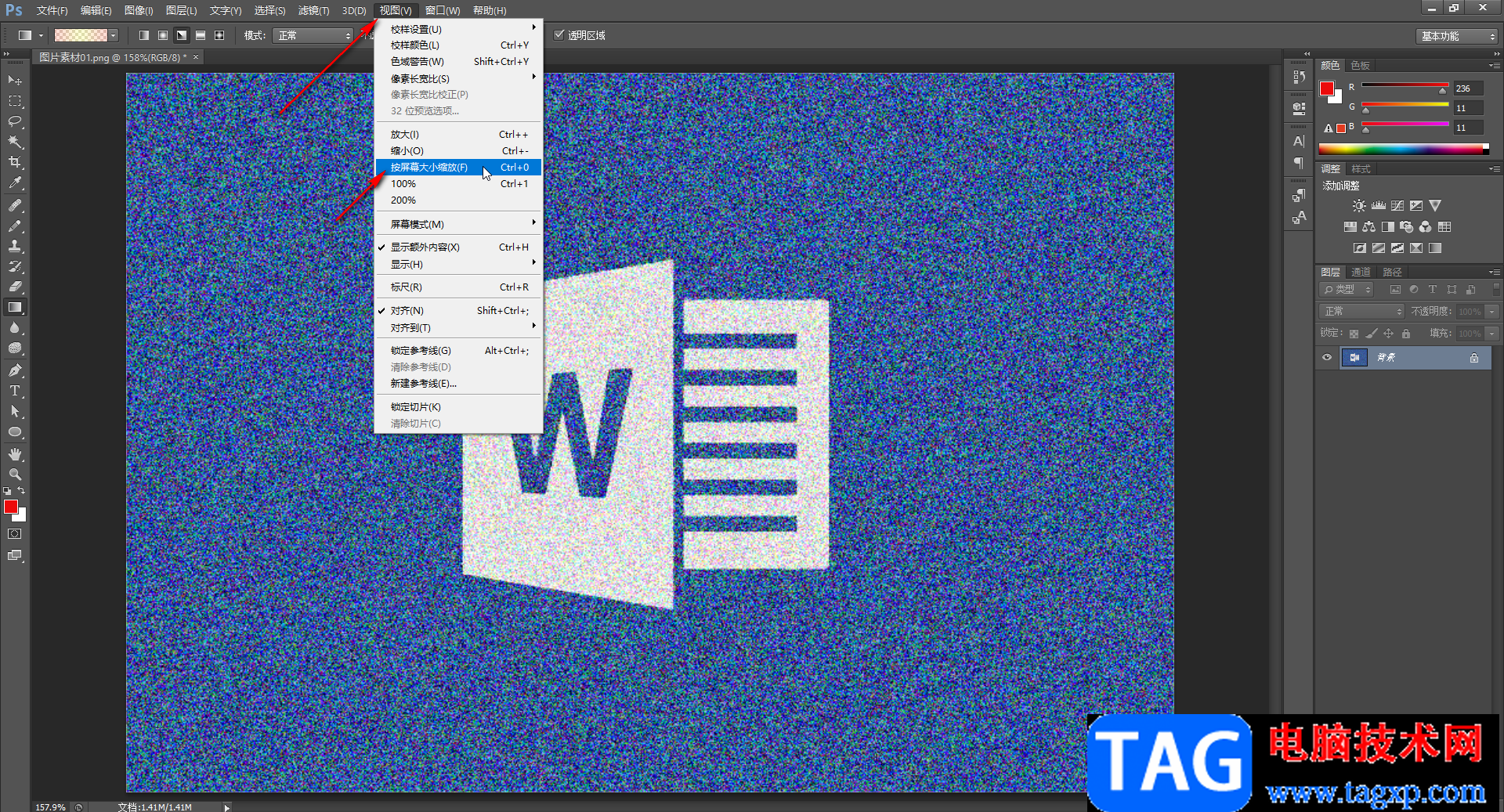1504x812 pixels.
Task: Add Levels adjustment
Action: (1379, 206)
